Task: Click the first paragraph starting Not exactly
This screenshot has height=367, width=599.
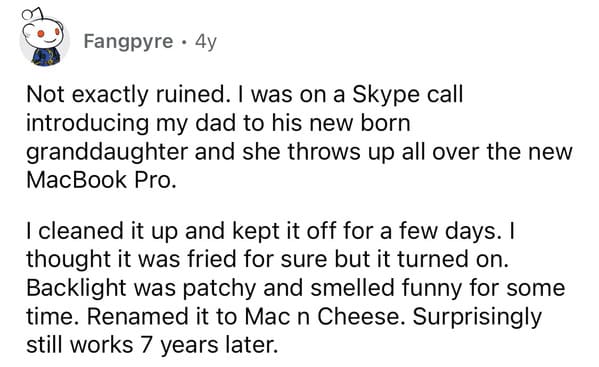Action: click(299, 137)
